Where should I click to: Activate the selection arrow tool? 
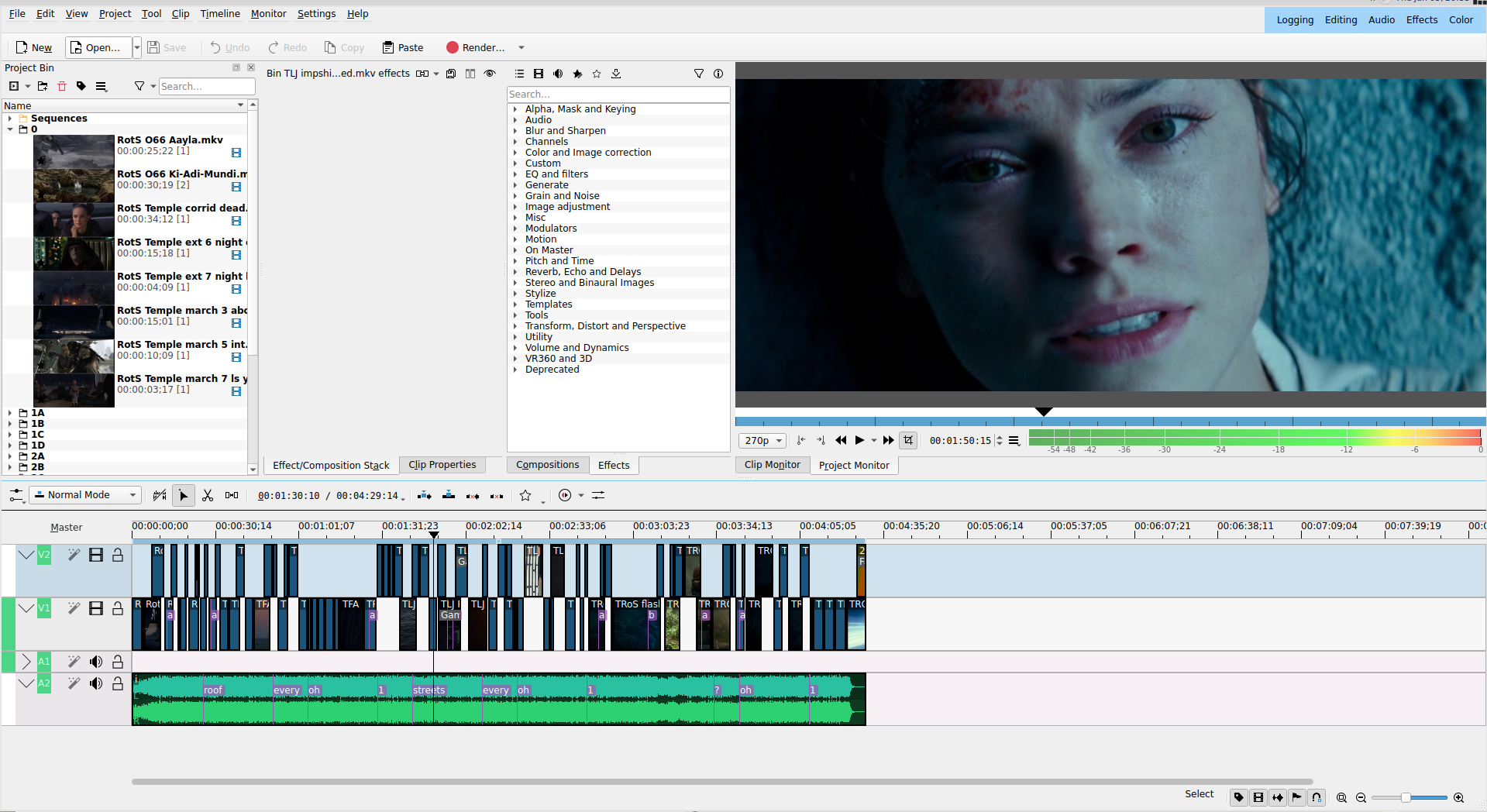click(184, 495)
